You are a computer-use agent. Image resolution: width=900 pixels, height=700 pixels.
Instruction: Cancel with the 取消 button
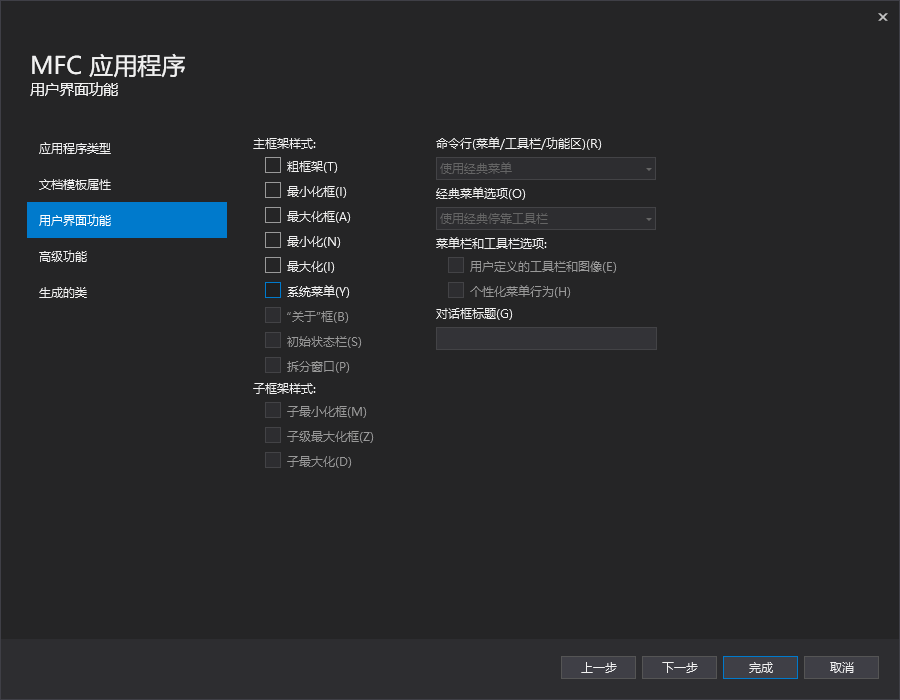tap(841, 667)
